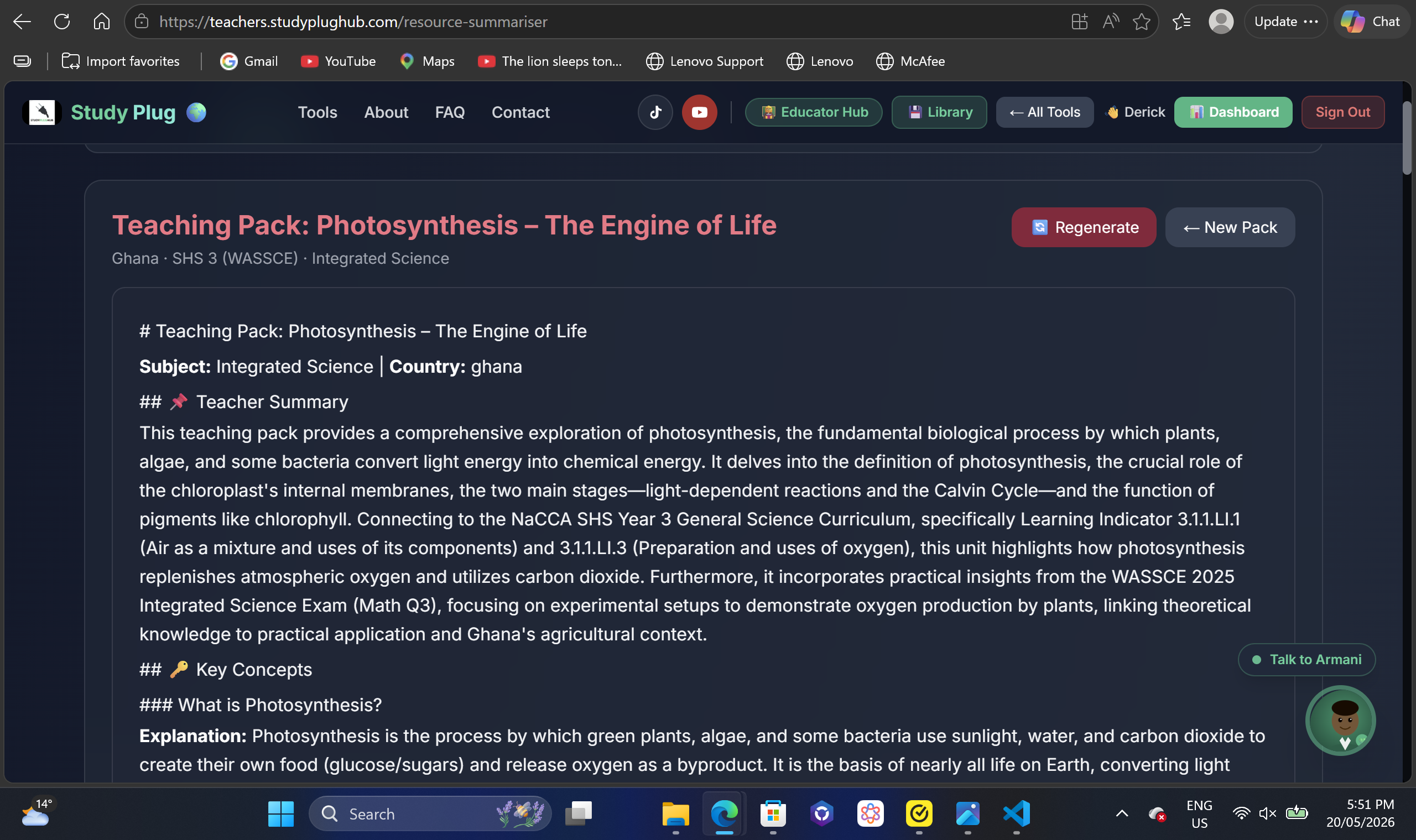
Task: Click the Ghana SHS 3 (WASSCE) subtitle text
Action: [x=280, y=258]
